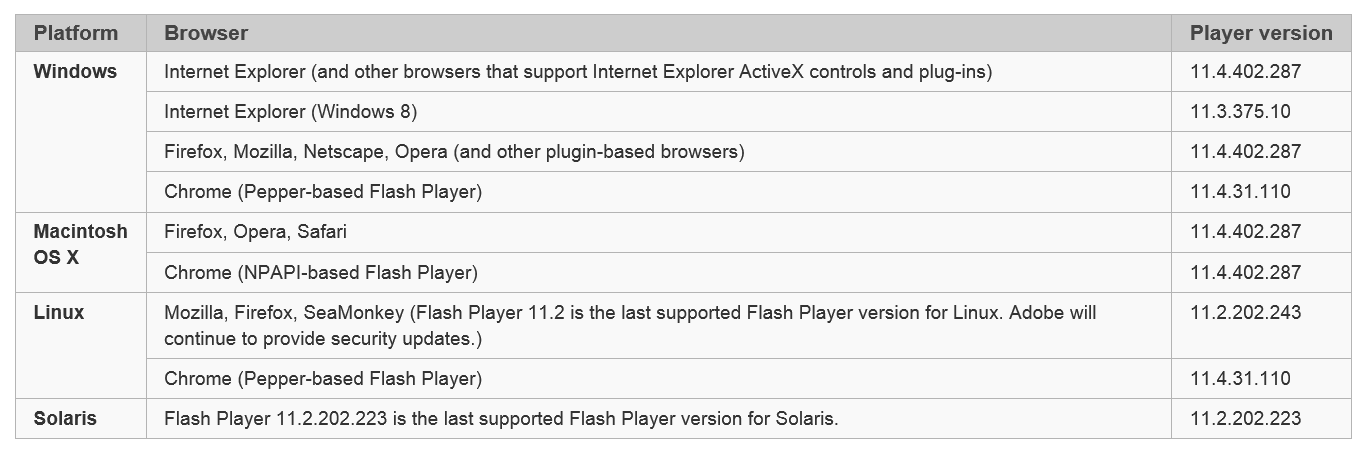Click the Internet Explorer ActiveX browser row
The height and width of the screenshot is (452, 1360).
[x=577, y=72]
